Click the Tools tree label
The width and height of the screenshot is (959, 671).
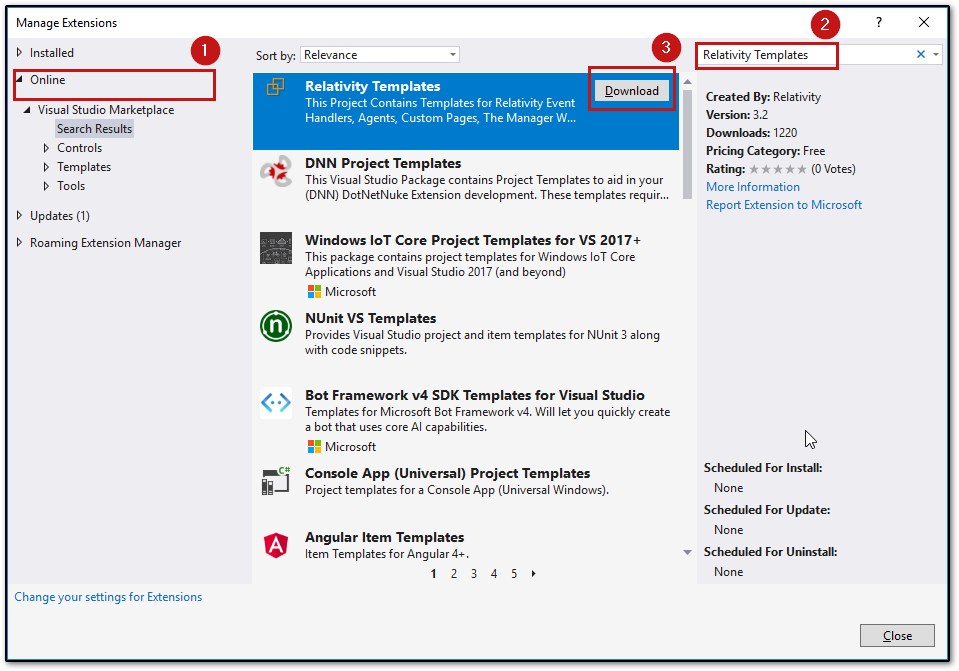[71, 186]
